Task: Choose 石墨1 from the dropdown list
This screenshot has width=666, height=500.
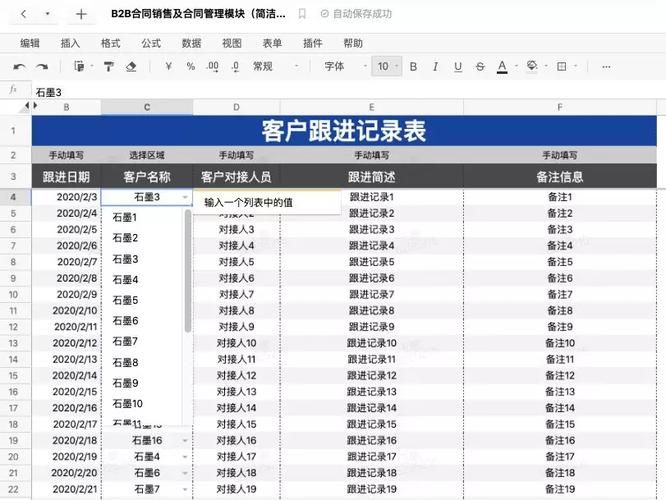Action: coord(142,218)
